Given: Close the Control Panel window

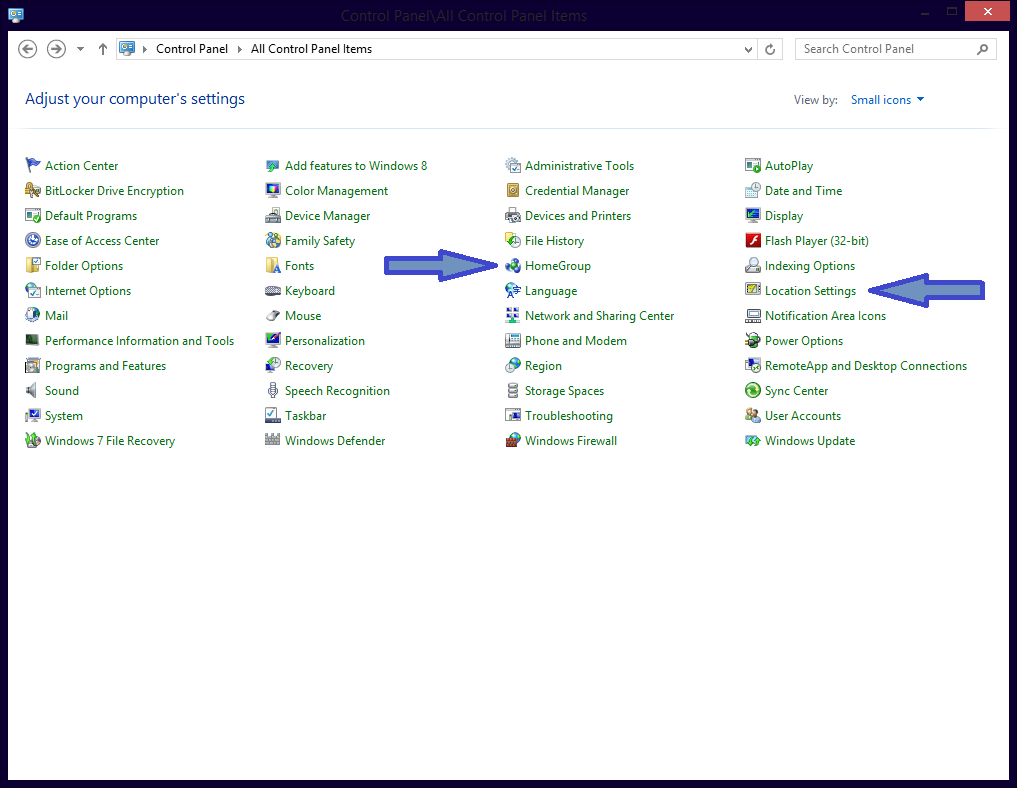Looking at the screenshot, I should (x=987, y=11).
